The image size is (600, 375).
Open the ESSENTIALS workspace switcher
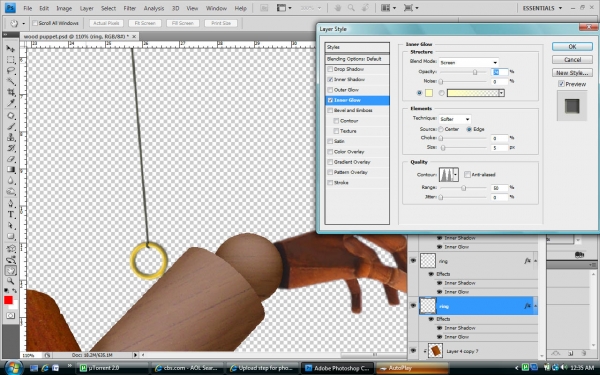point(542,8)
